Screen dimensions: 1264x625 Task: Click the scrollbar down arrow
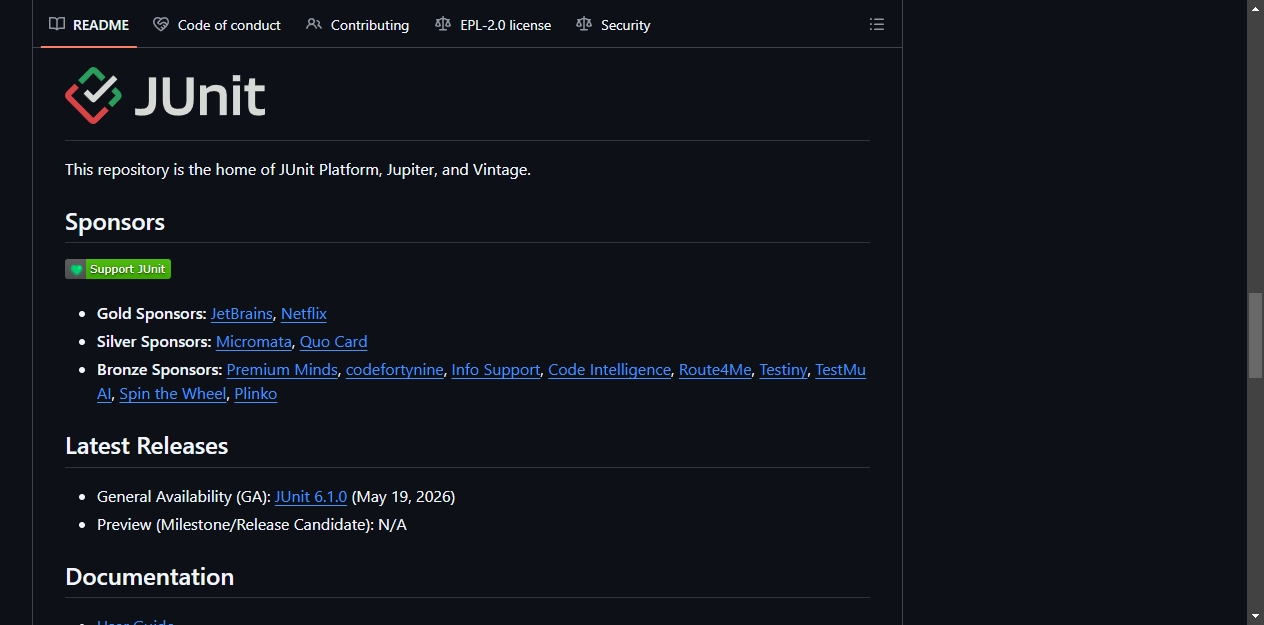1255,616
